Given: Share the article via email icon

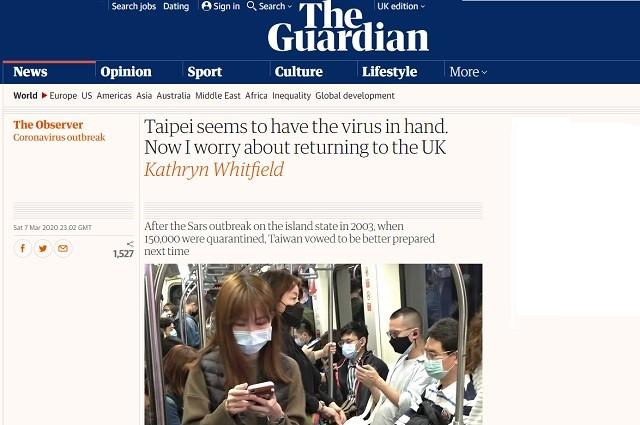Looking at the screenshot, I should 63,248.
